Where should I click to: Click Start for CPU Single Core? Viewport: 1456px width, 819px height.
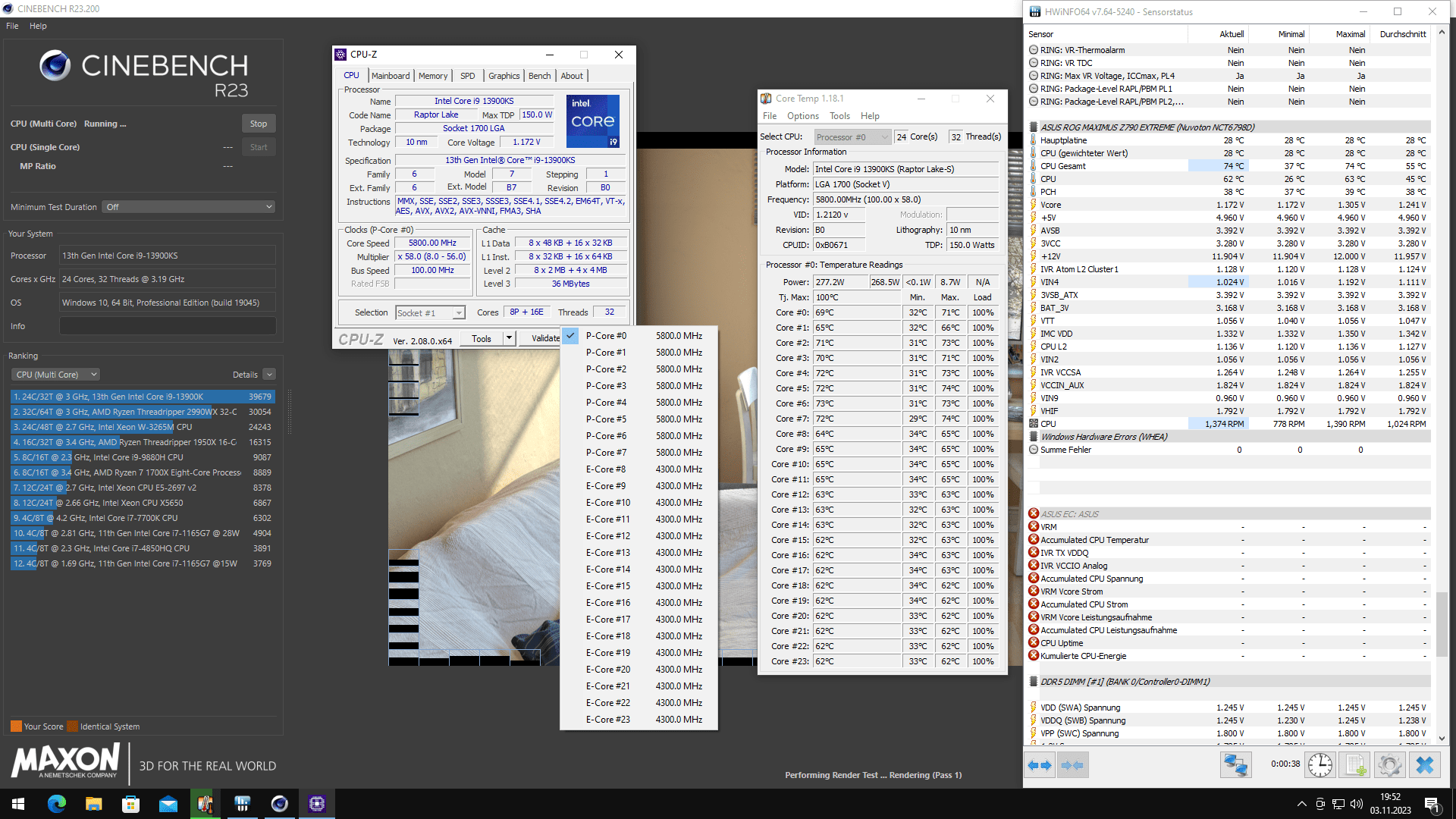point(259,147)
